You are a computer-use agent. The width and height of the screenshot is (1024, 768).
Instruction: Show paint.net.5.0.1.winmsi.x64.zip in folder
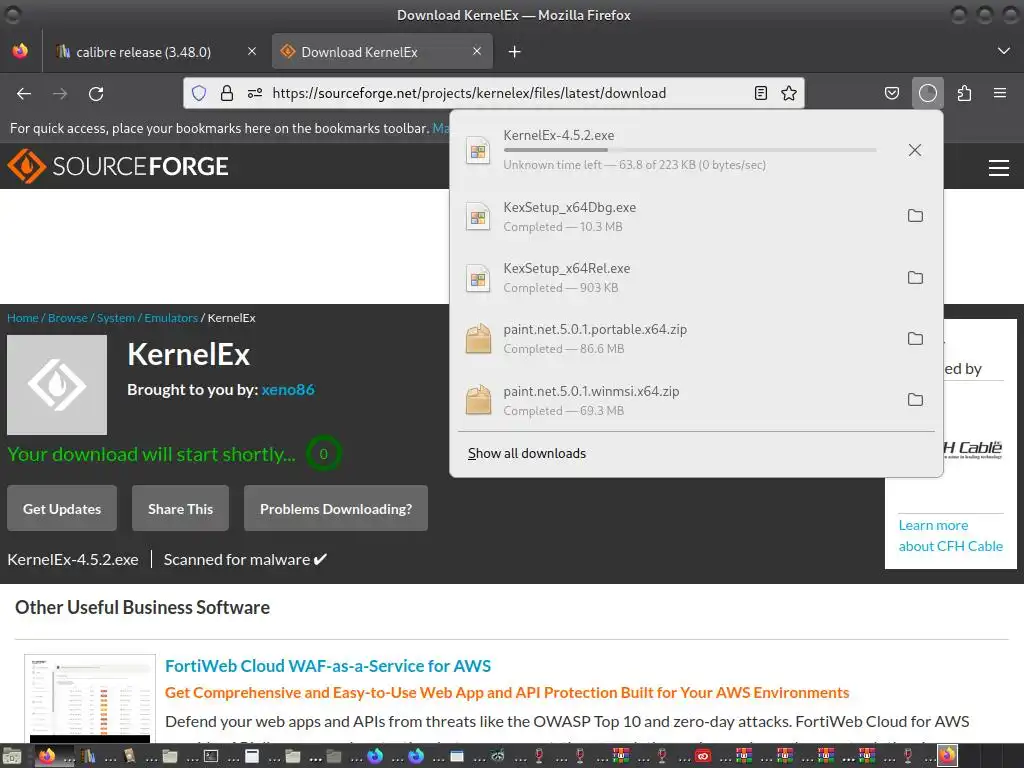tap(915, 400)
